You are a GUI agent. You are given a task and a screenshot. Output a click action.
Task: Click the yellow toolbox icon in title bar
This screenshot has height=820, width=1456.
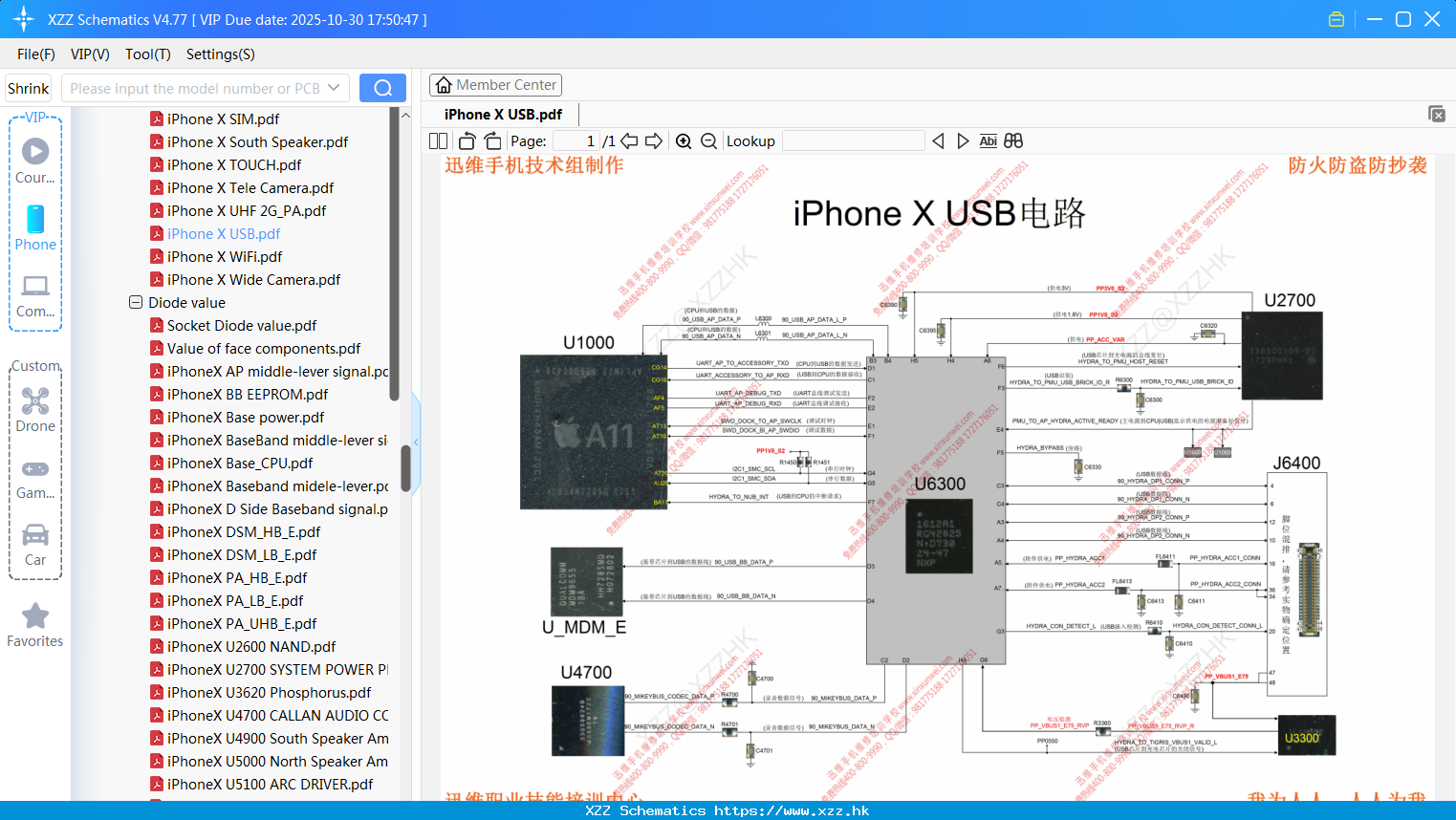1336,19
